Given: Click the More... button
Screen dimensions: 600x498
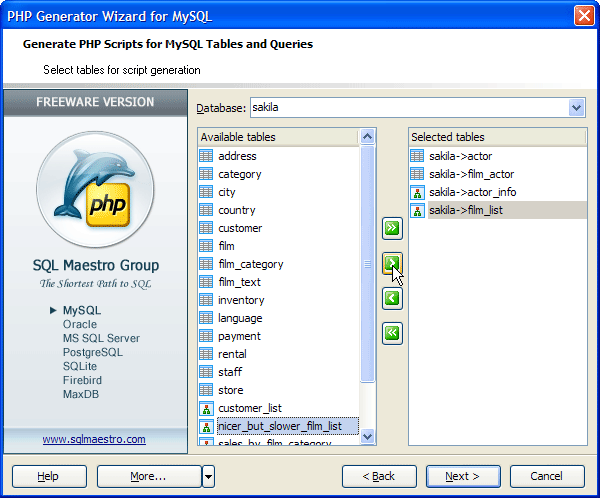Looking at the screenshot, I should 149,477.
